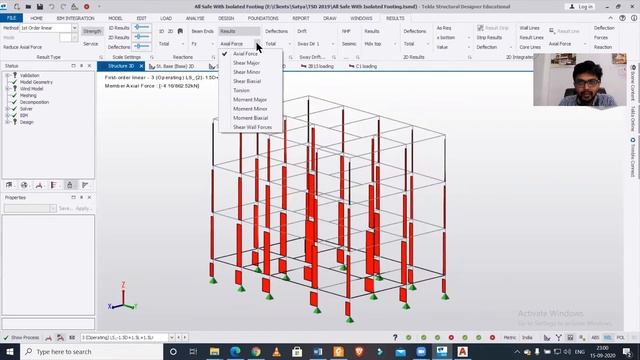The image size is (640, 360).
Task: Expand the Wind Model tree node
Action: coord(7,89)
